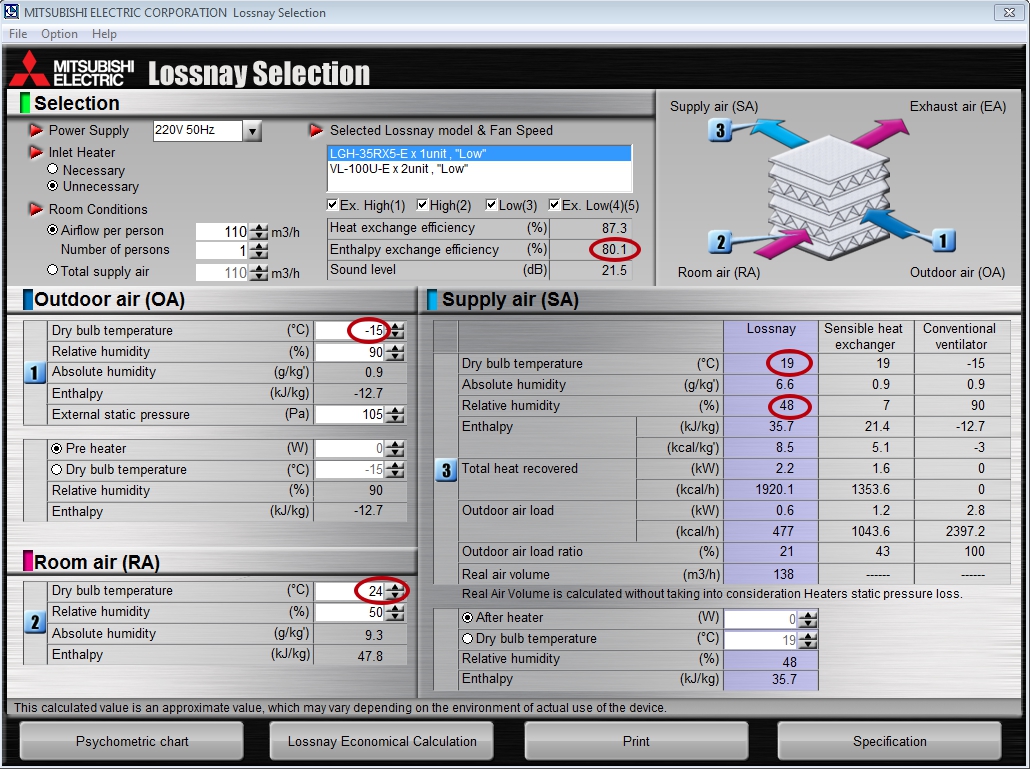The height and width of the screenshot is (769, 1030).
Task: Click room air Dry bulb temperature field 24
Action: 350,591
